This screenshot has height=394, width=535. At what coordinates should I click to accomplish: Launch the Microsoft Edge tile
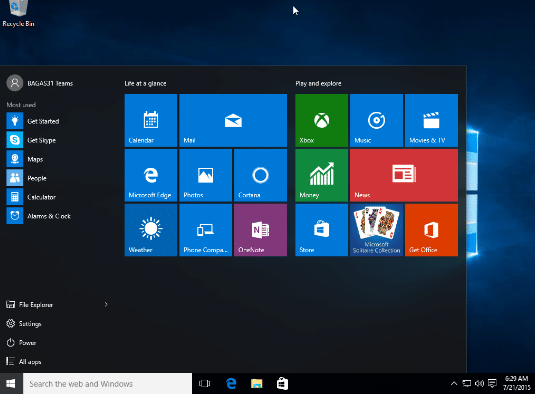pos(151,175)
